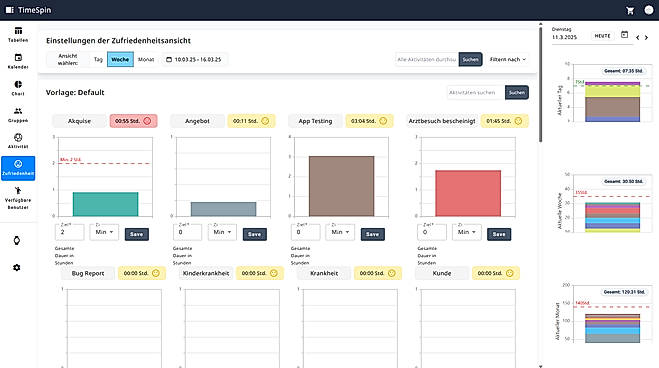
Task: Click the App Testing 03:04 Std. badge
Action: pos(369,121)
